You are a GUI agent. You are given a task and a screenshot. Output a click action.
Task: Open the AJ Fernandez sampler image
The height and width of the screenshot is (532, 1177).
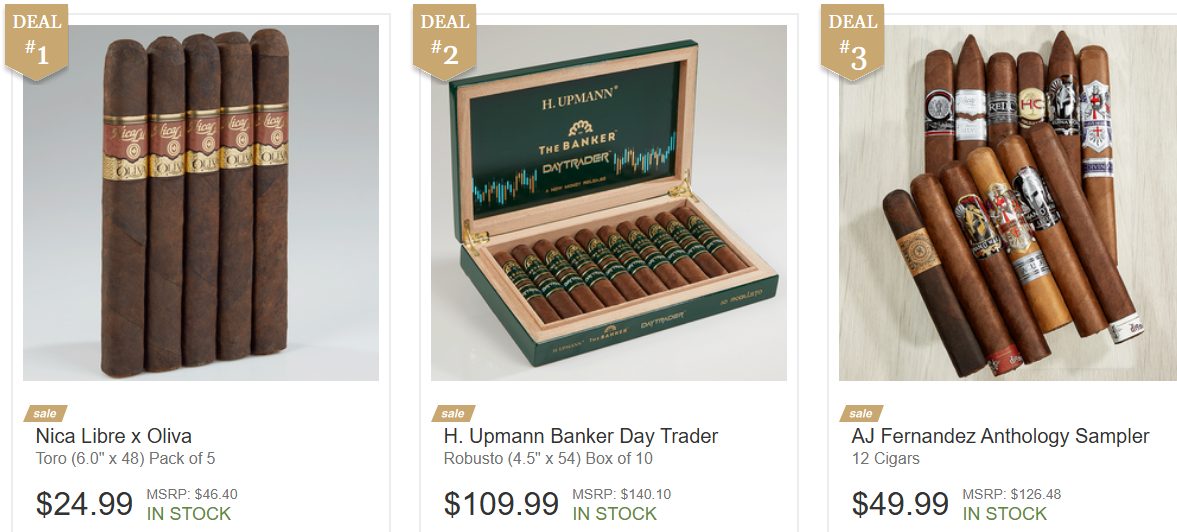[1007, 203]
